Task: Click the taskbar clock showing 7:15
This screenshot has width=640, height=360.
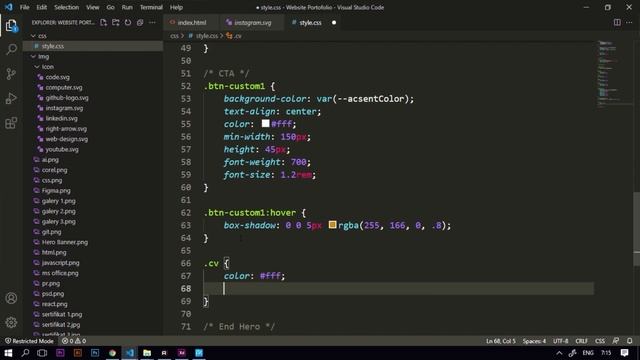Action: click(606, 353)
